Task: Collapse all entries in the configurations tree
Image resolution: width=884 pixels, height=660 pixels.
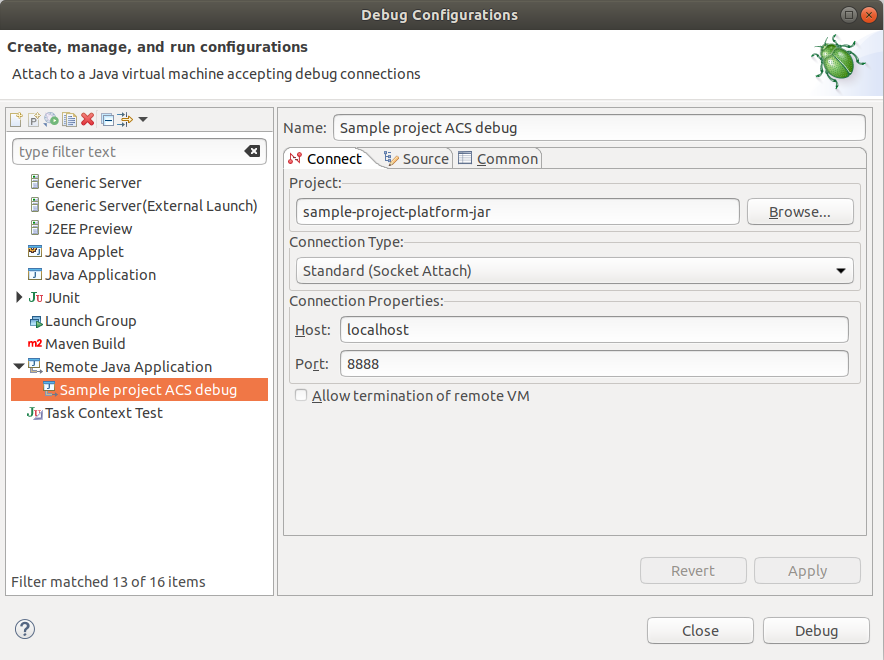Action: [108, 119]
